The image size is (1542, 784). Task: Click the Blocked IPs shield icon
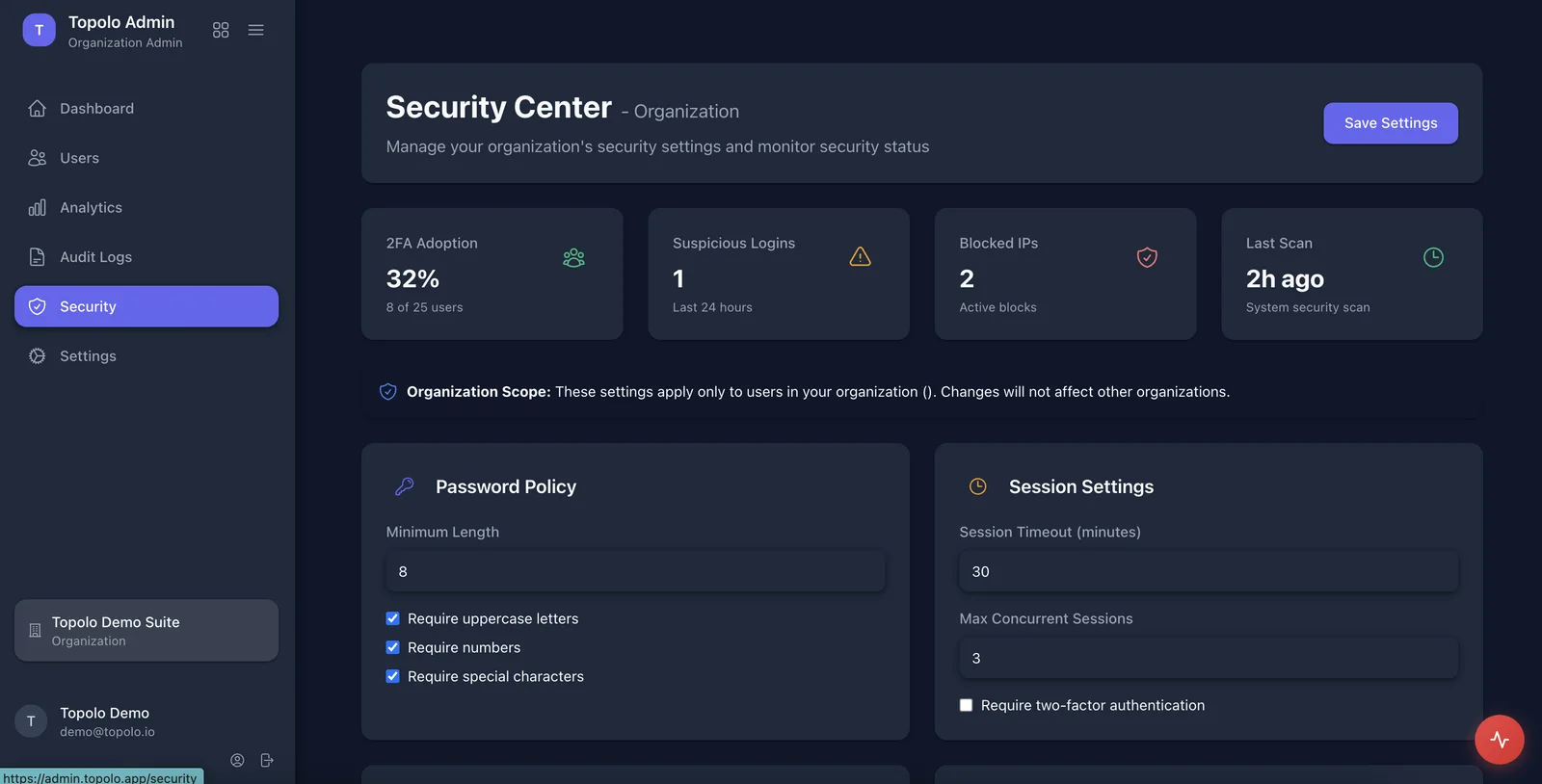[x=1146, y=257]
